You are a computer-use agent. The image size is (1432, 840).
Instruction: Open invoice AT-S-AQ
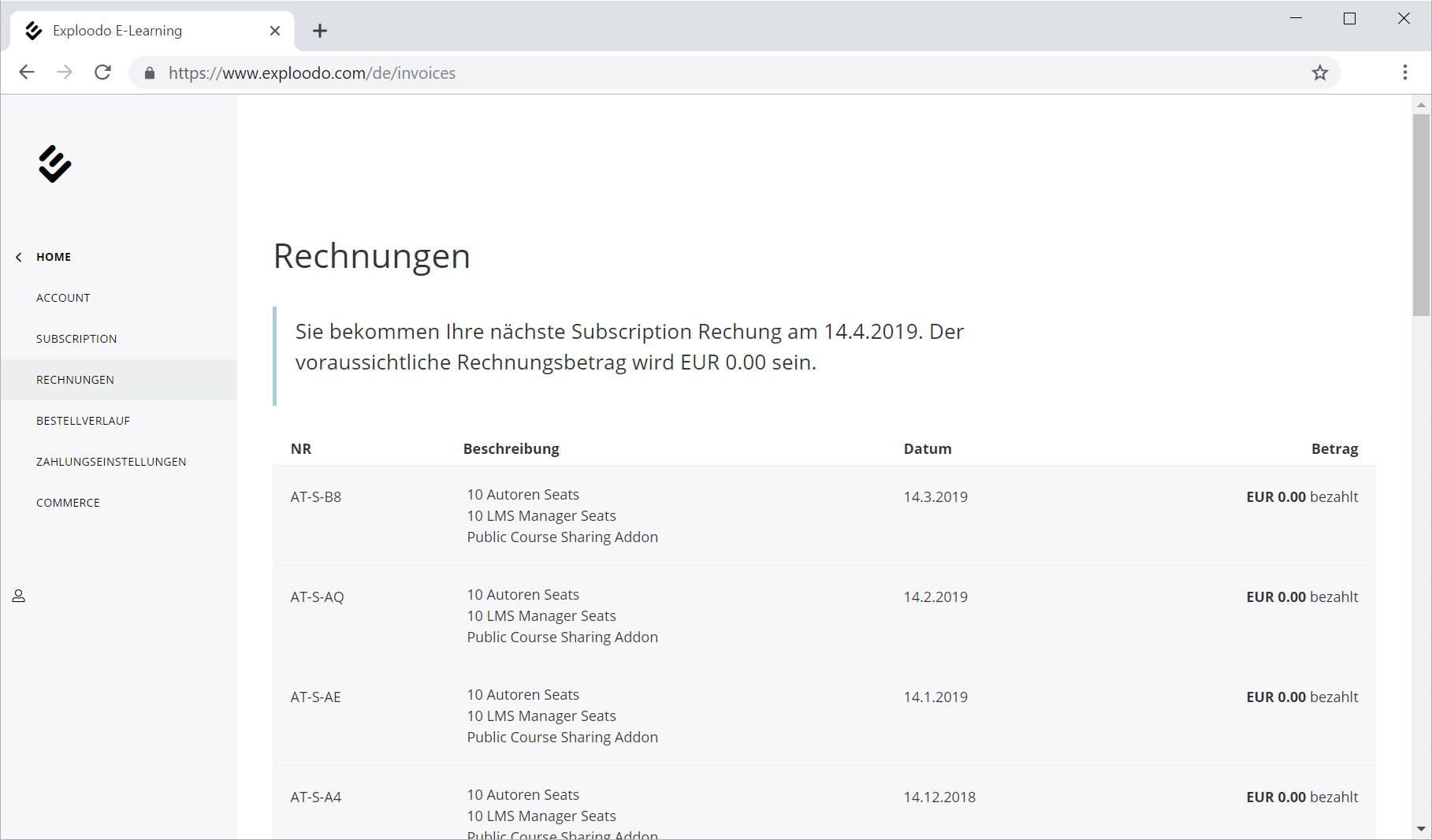pos(317,597)
